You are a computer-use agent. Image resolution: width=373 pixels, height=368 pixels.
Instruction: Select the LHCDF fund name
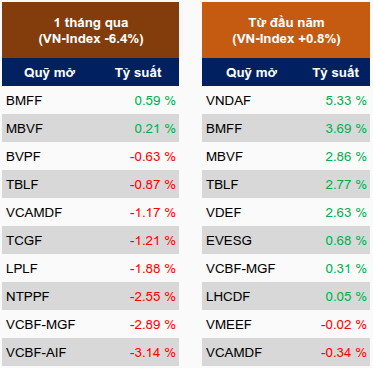tap(228, 296)
